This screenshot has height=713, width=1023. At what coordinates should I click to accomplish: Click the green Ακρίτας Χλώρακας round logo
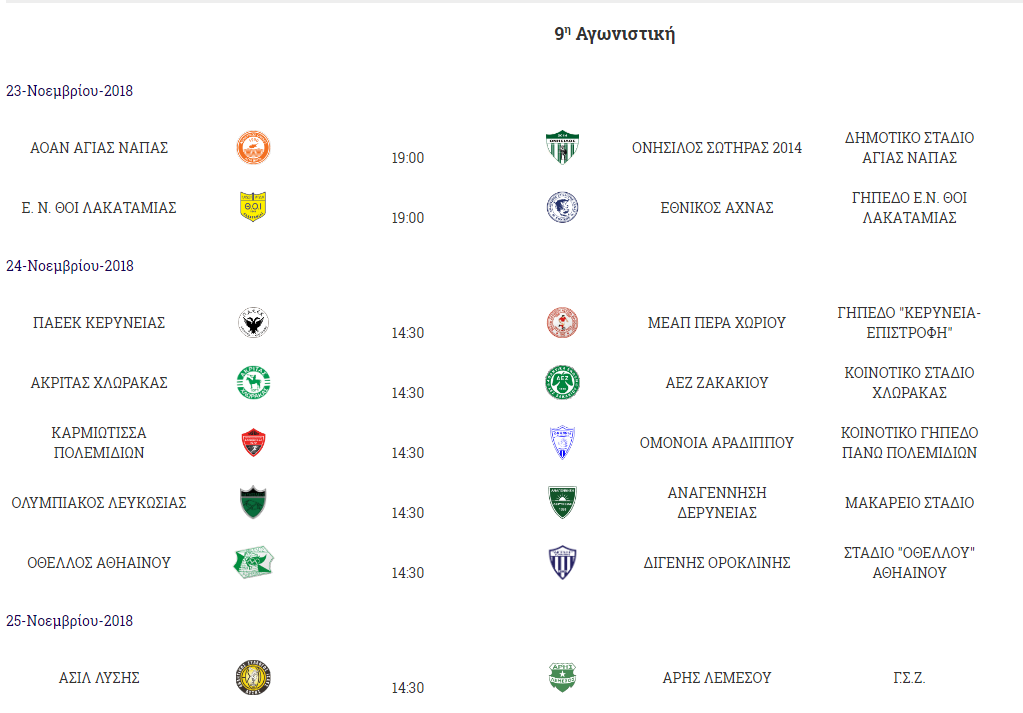tap(253, 382)
